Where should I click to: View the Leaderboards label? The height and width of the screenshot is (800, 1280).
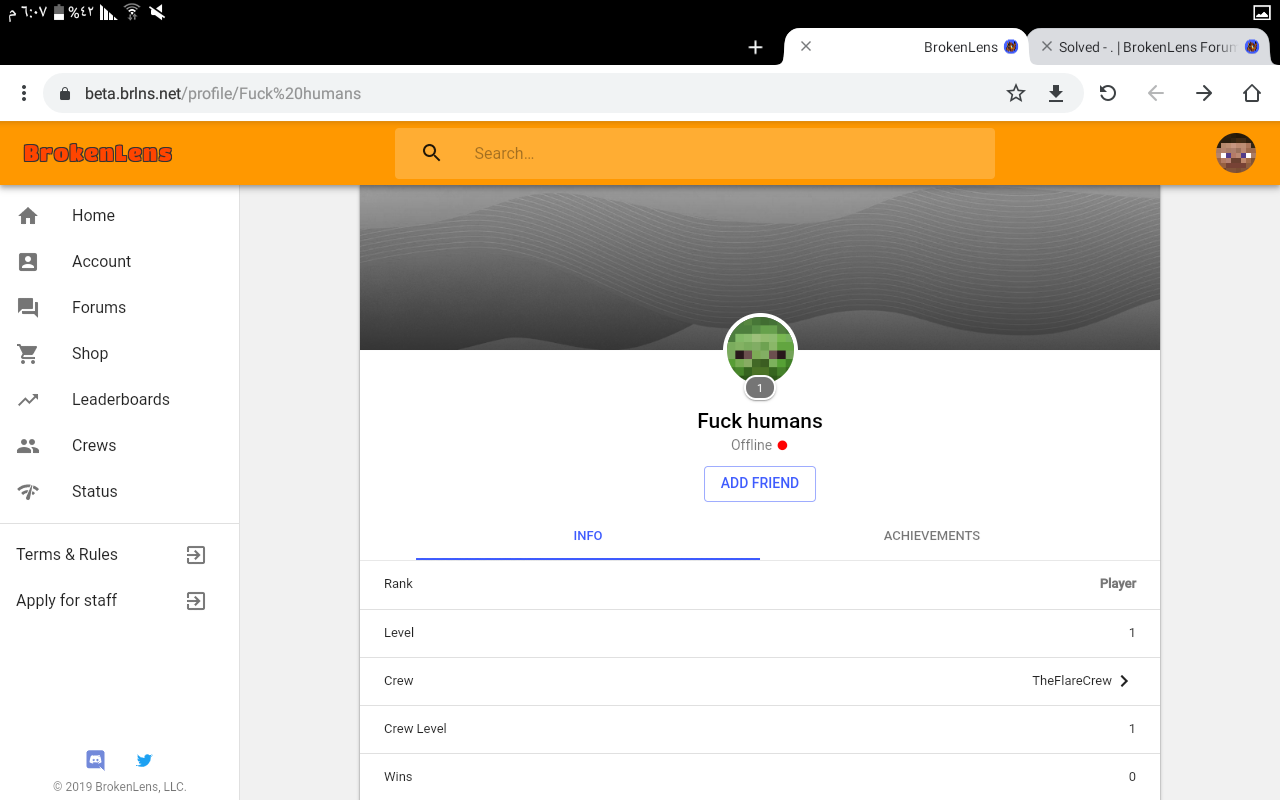tap(121, 399)
